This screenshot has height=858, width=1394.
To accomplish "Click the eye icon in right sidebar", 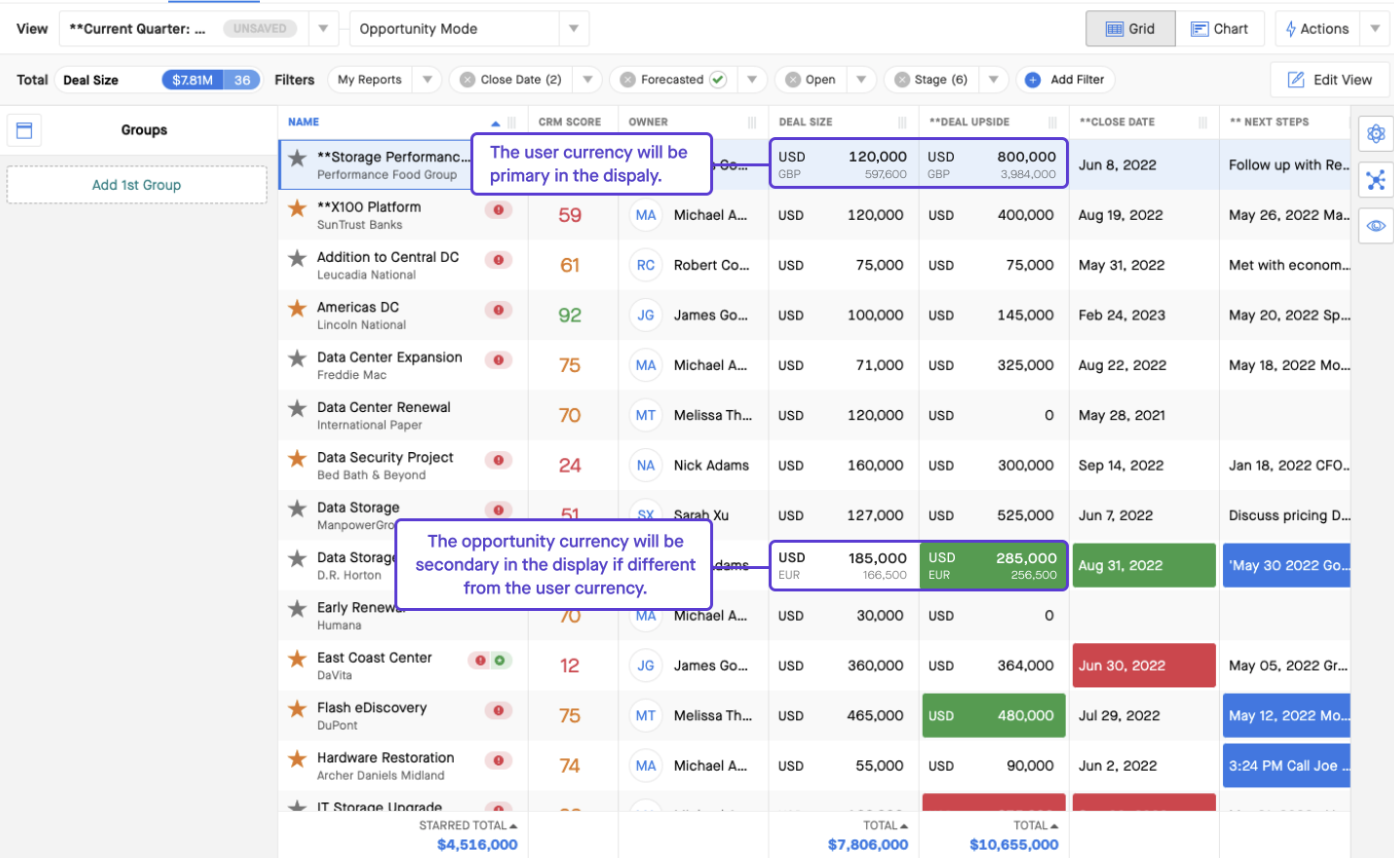I will 1376,225.
